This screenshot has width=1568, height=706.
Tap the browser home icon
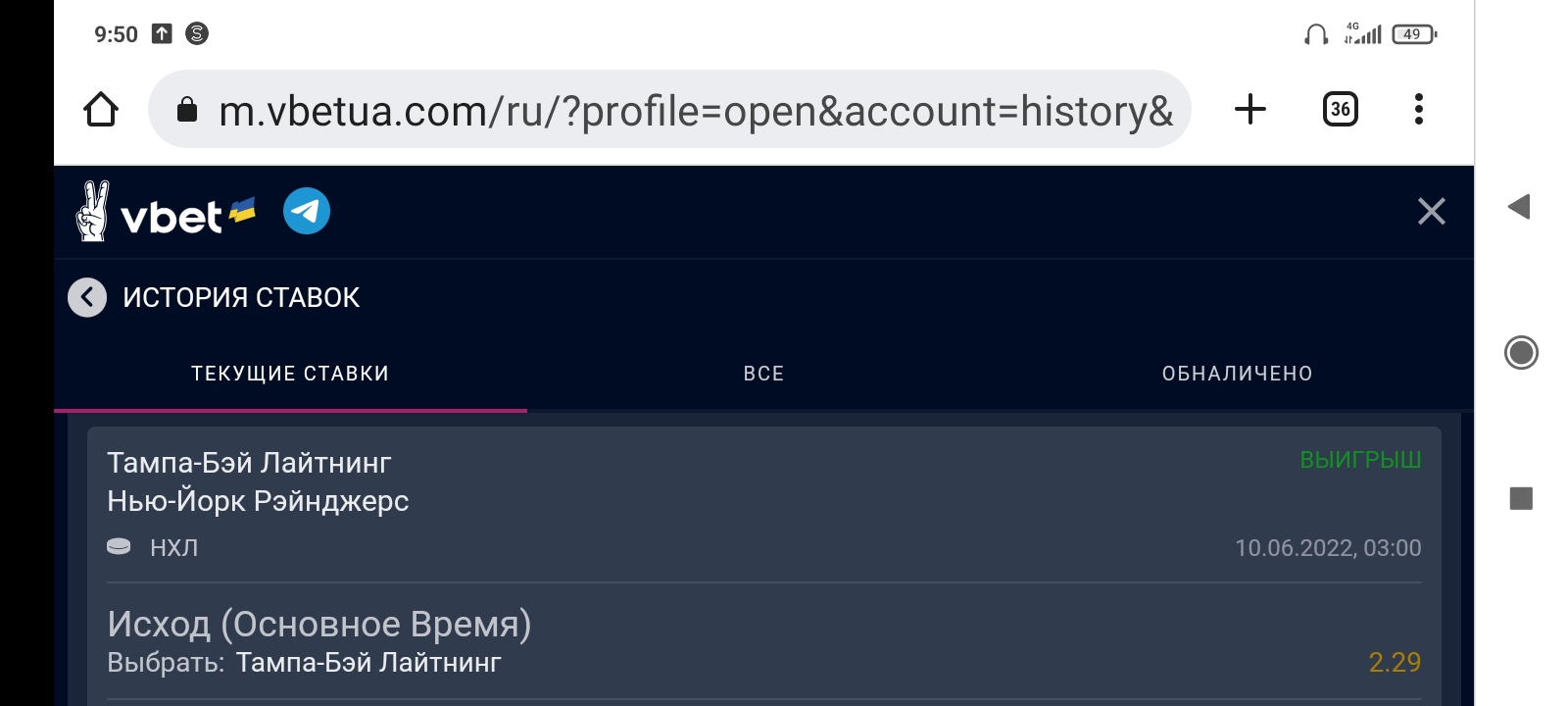click(x=101, y=110)
